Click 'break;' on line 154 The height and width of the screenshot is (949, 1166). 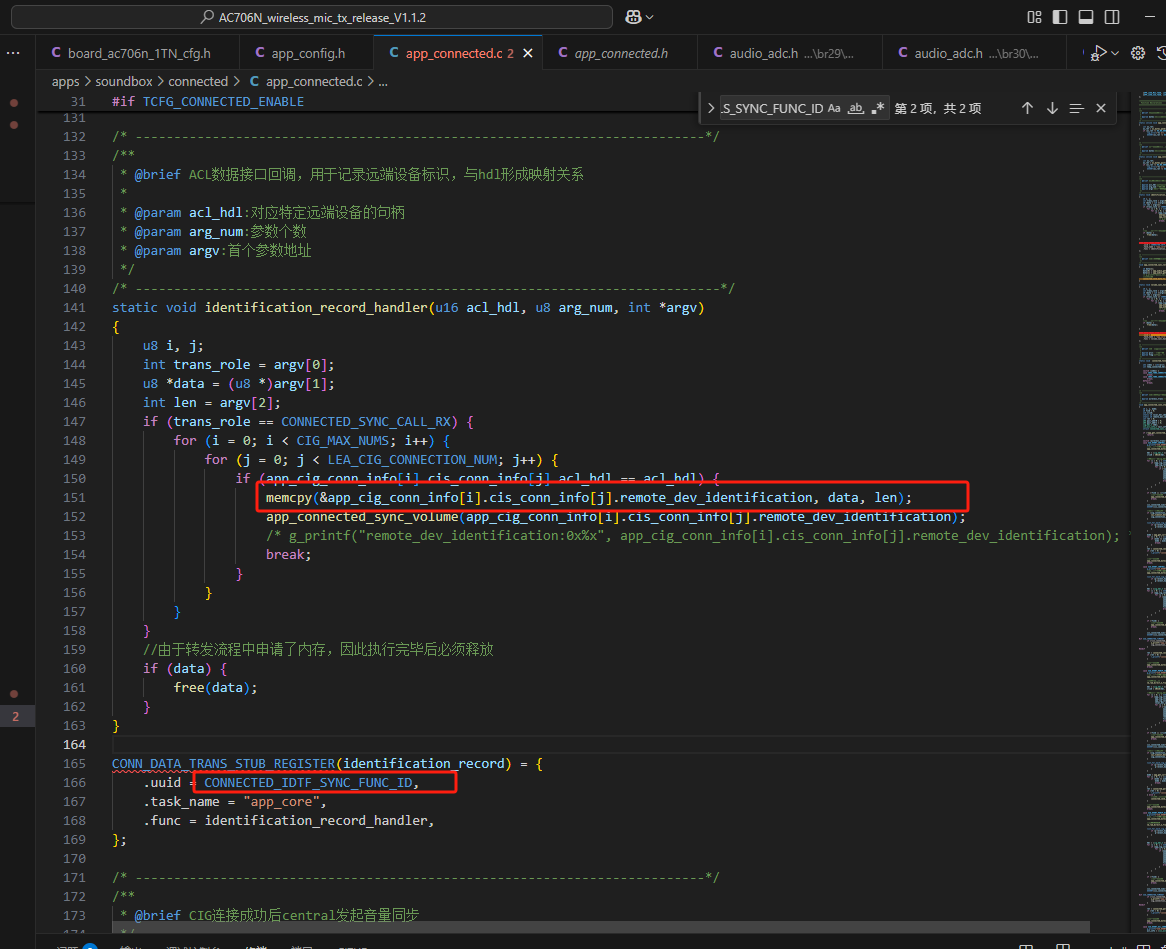(x=289, y=555)
